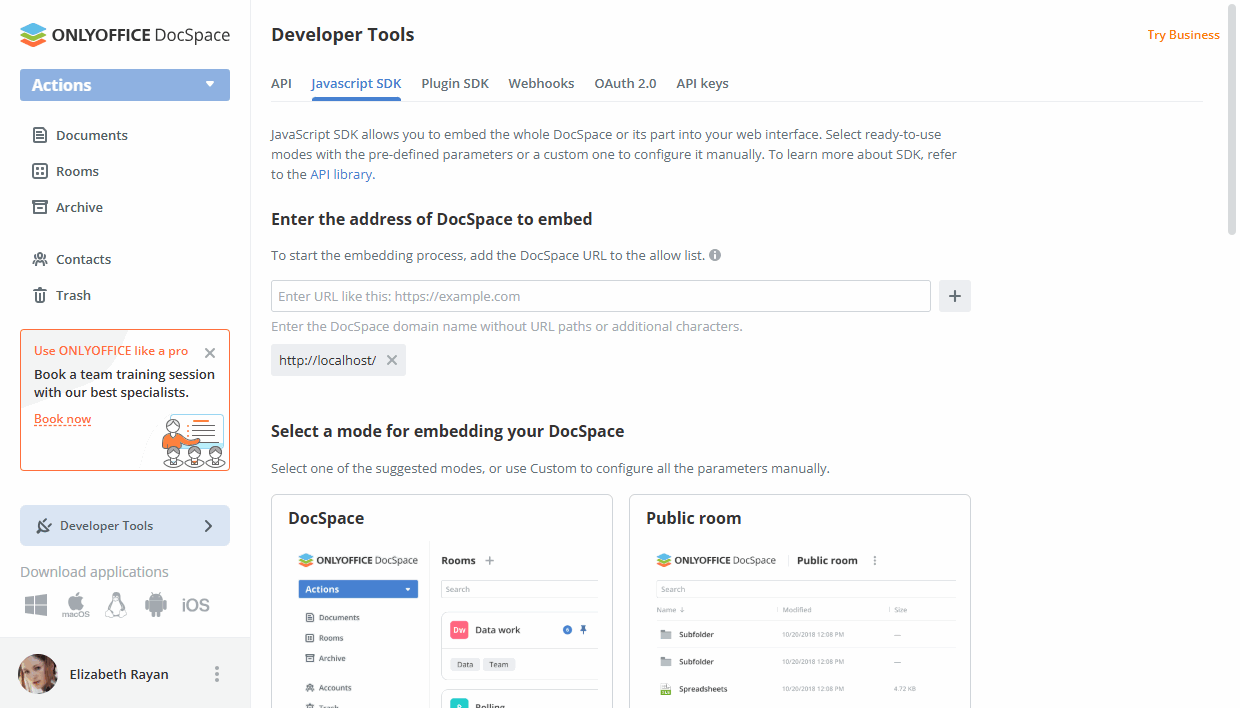Click the Developer Tools plug icon

(44, 526)
